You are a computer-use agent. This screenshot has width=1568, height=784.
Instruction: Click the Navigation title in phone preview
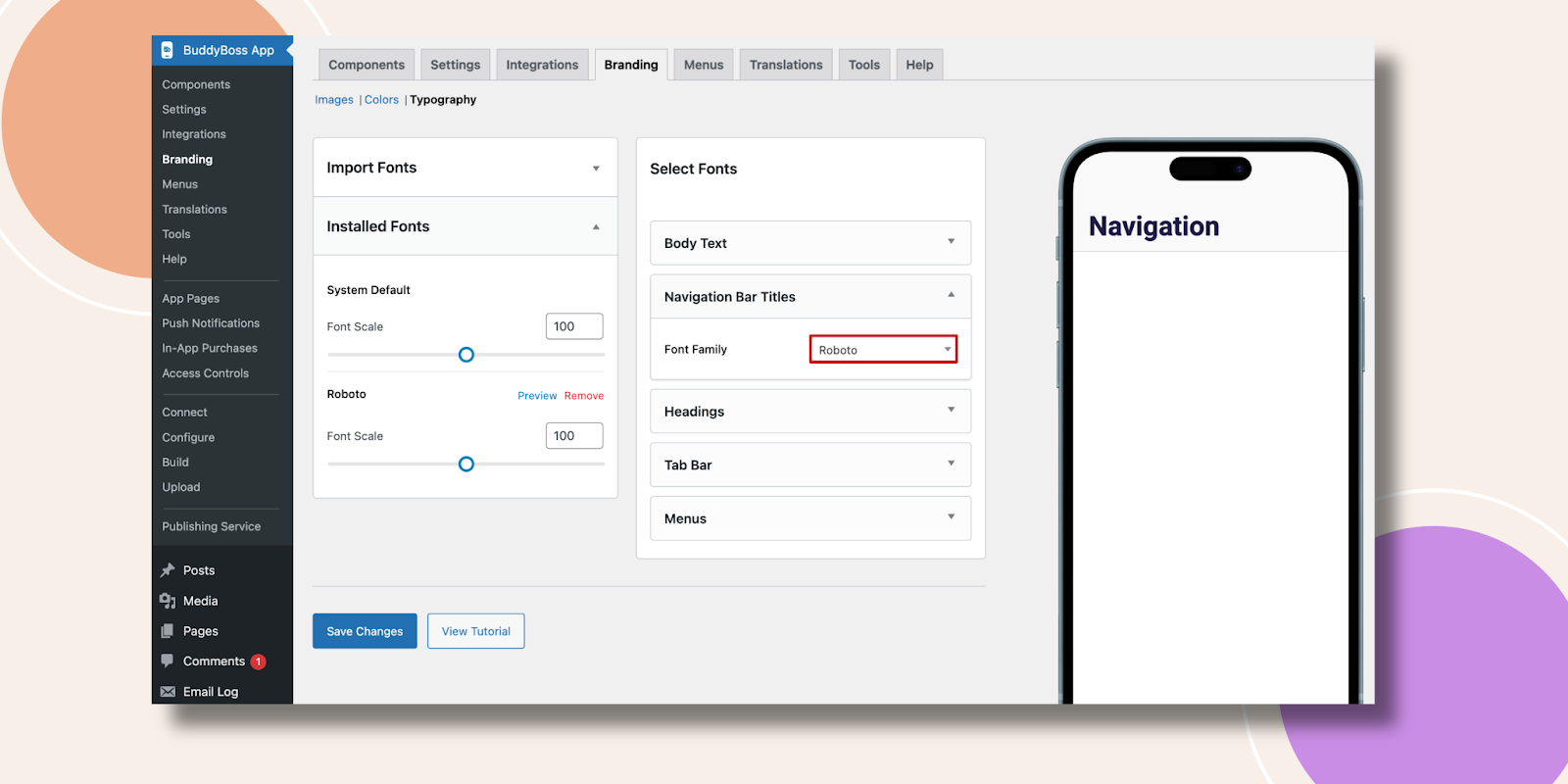[1154, 226]
